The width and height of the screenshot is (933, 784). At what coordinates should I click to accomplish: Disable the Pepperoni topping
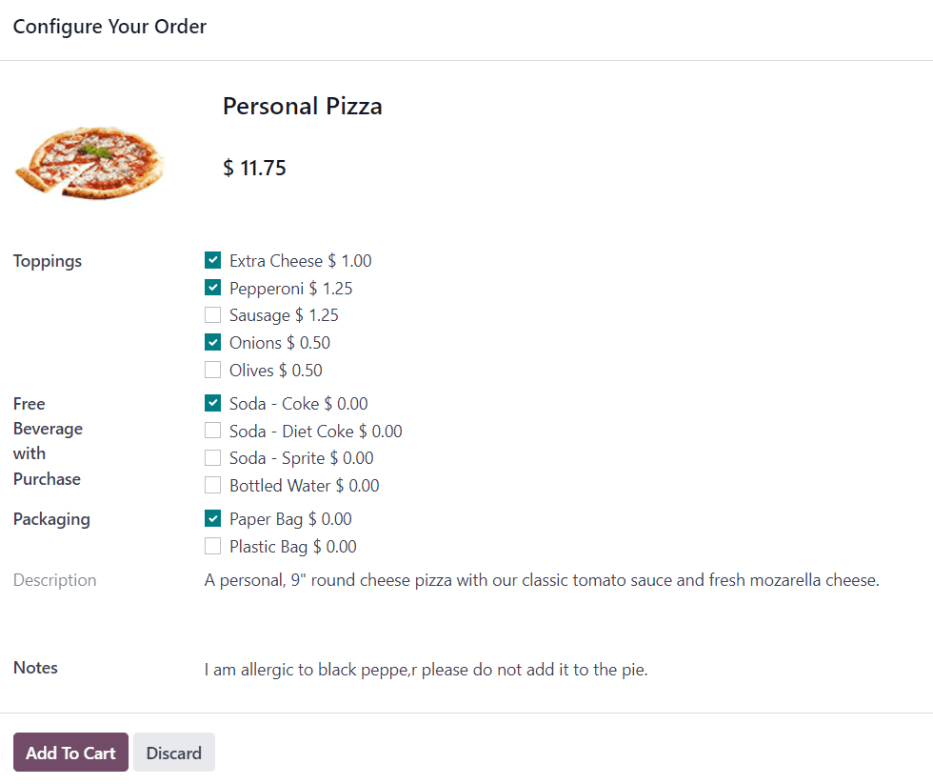pos(212,288)
